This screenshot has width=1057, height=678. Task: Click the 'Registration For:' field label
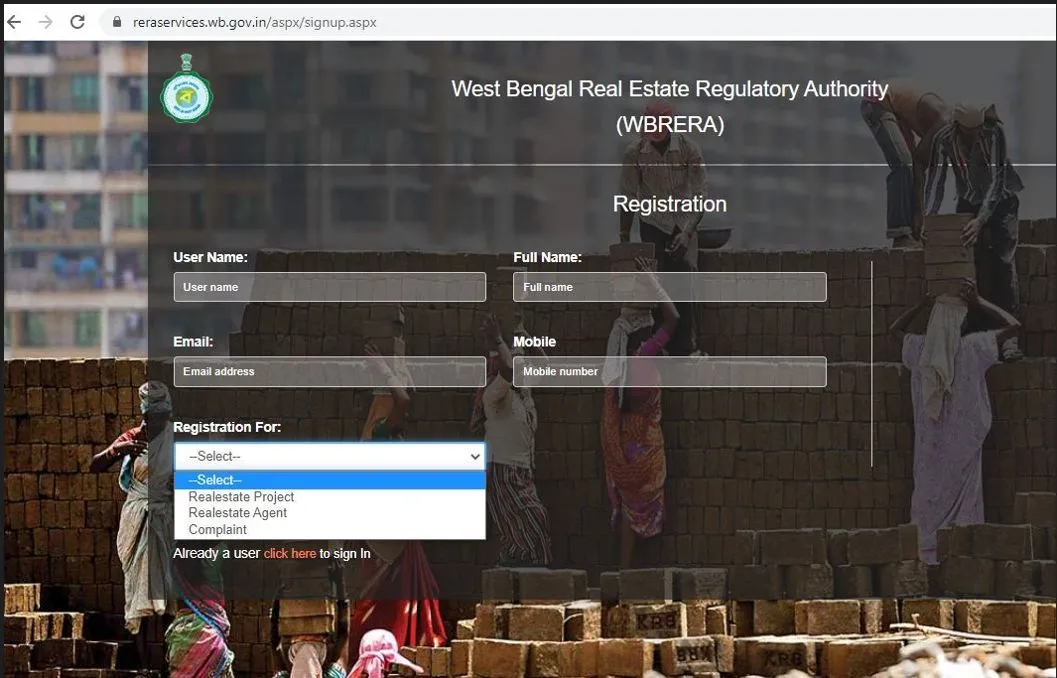228,426
